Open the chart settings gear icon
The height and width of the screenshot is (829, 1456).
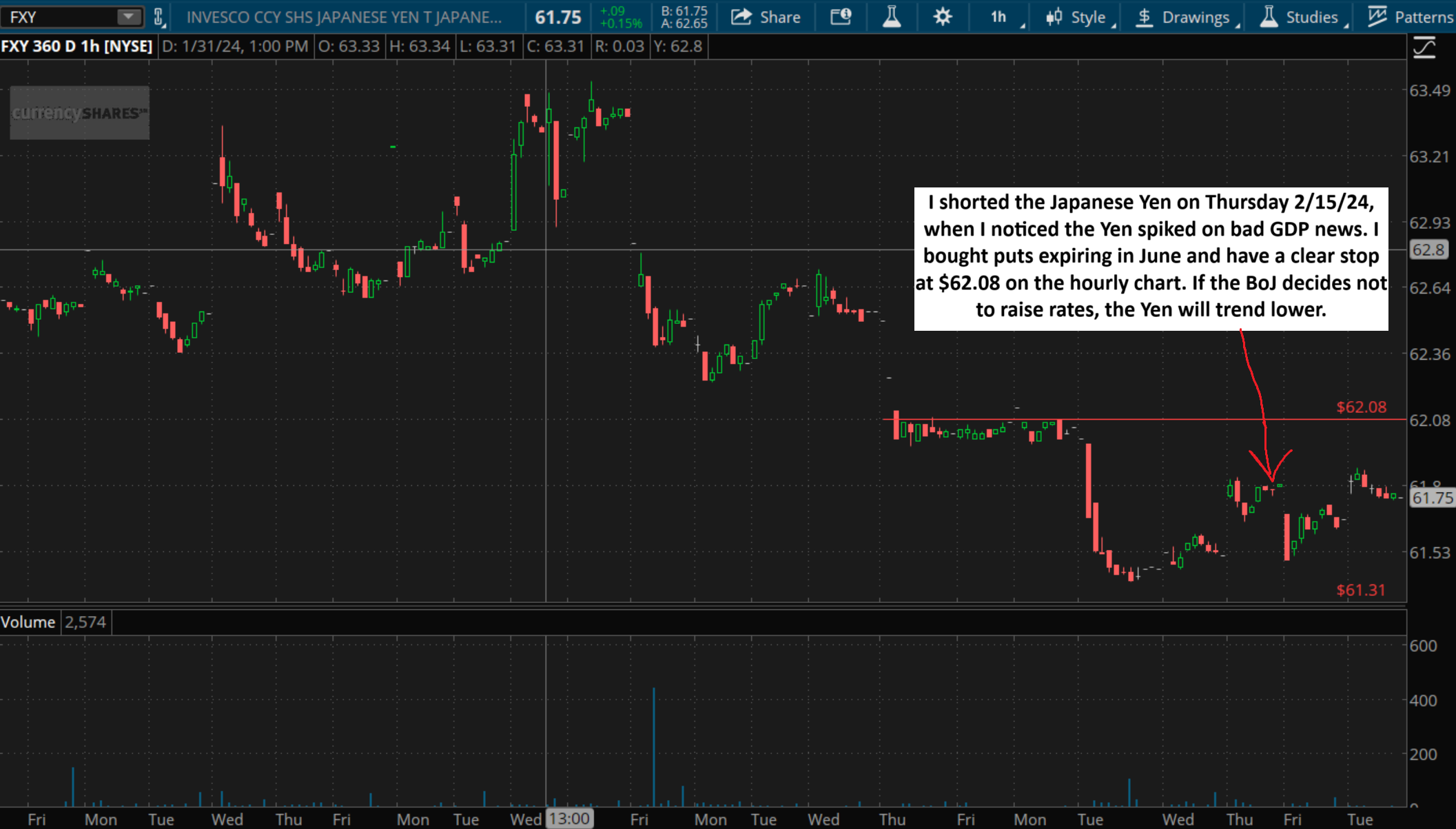click(942, 17)
